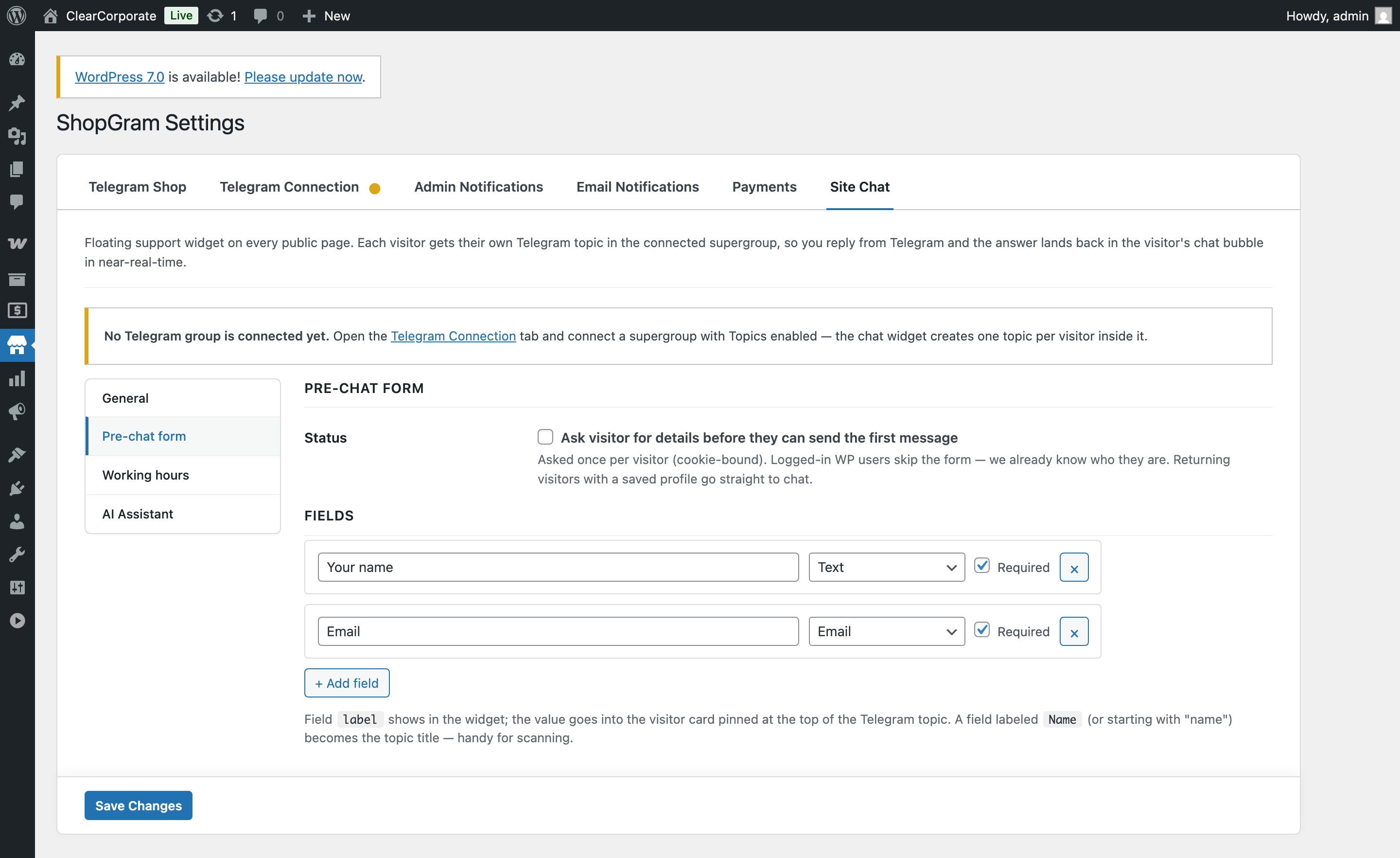Screen dimensions: 1400x858
Task: Open type dropdown for Your name field
Action: pyautogui.click(x=886, y=567)
